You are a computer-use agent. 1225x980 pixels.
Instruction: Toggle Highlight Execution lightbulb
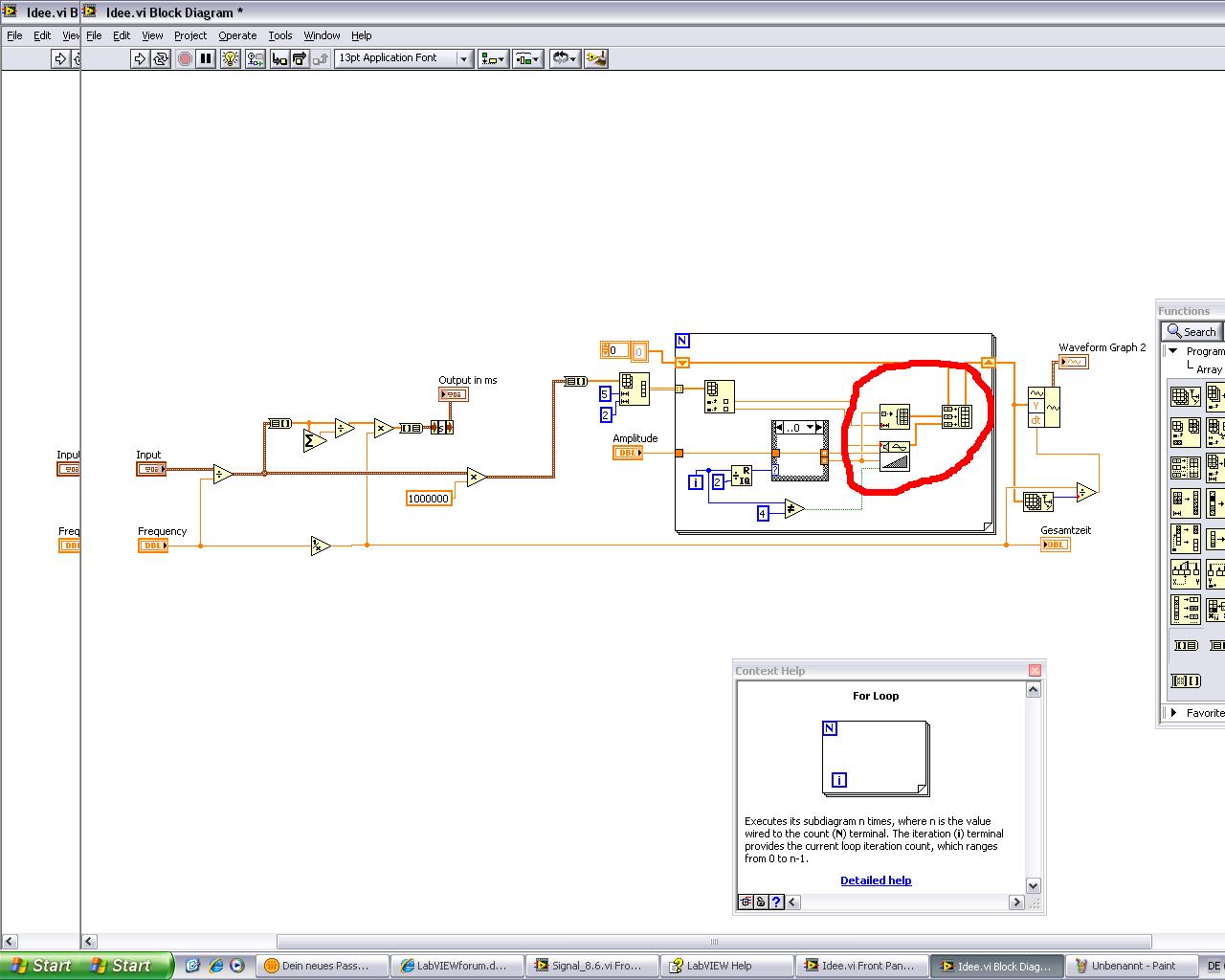pos(231,58)
